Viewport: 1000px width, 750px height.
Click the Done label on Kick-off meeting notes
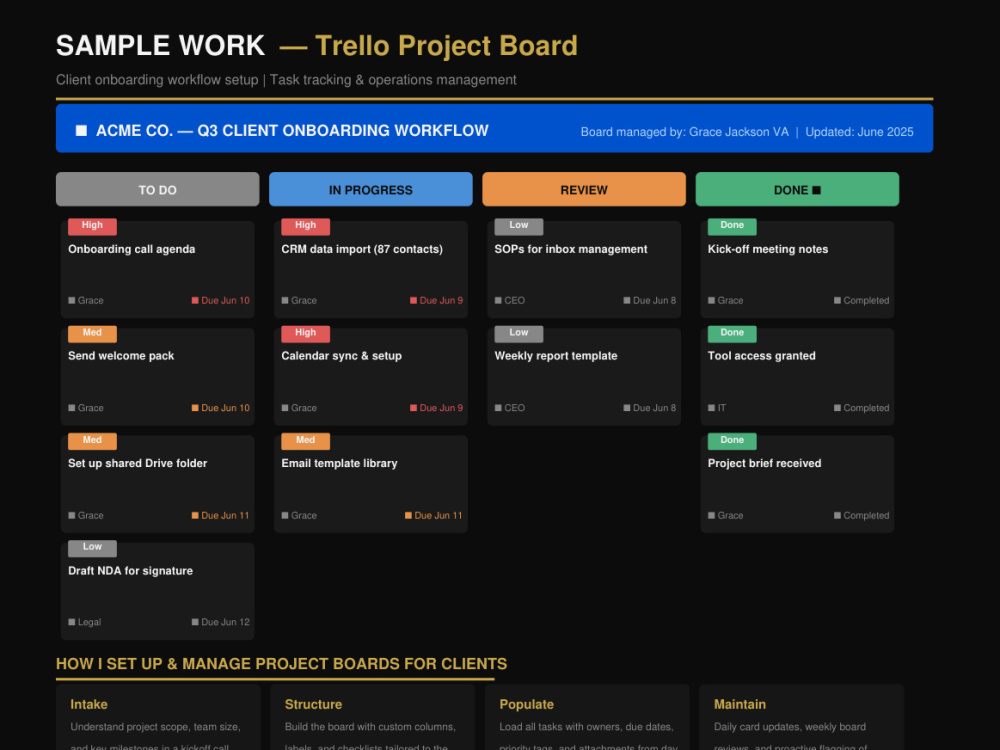732,226
